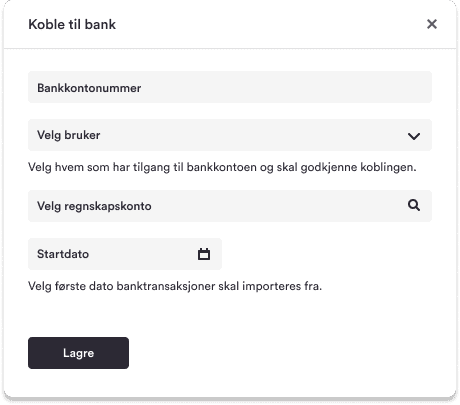Open the Startdato date picker field

125,254
